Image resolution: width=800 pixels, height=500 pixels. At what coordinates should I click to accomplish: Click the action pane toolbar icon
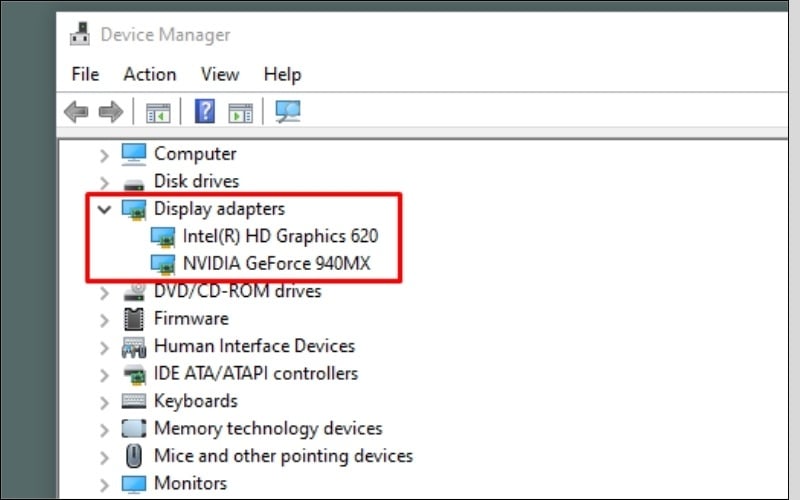coord(240,112)
